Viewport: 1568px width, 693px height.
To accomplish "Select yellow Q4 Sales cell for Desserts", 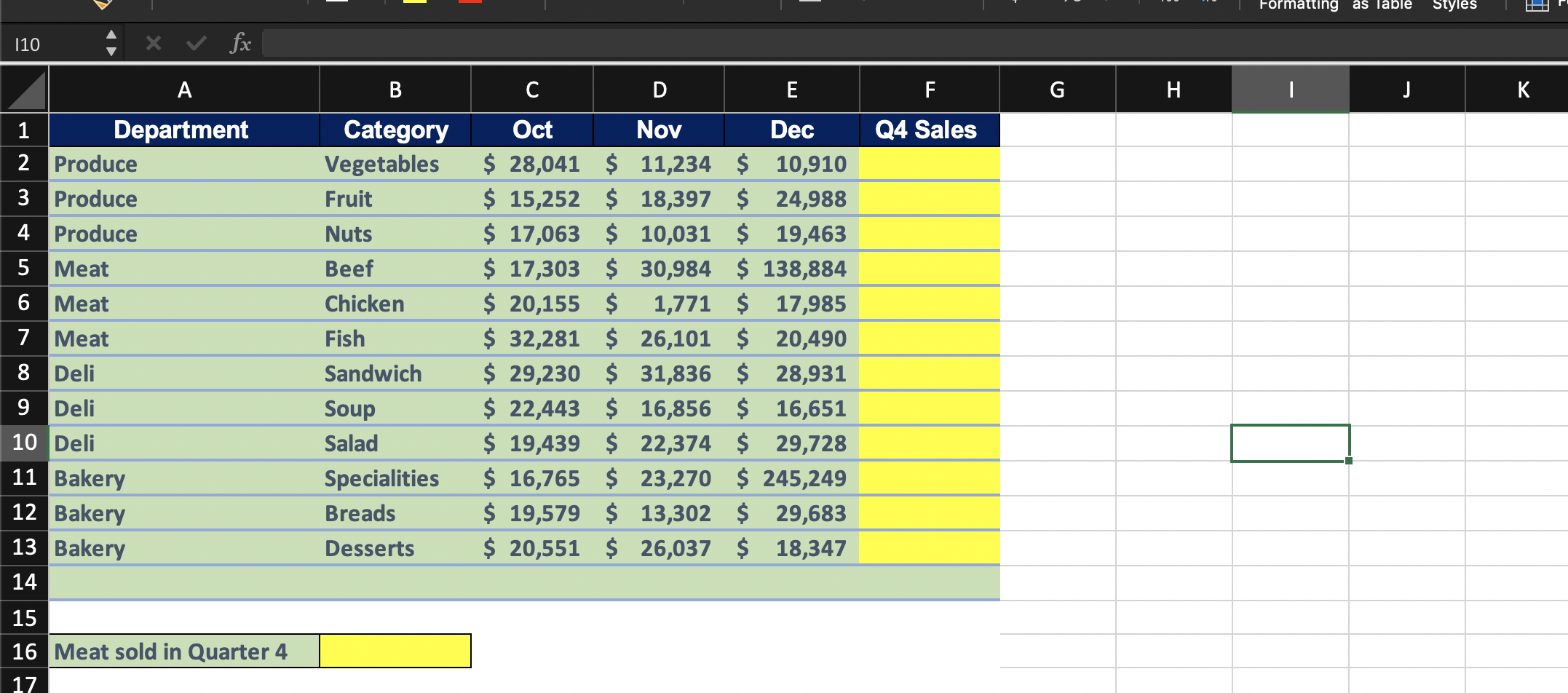I will [x=930, y=549].
